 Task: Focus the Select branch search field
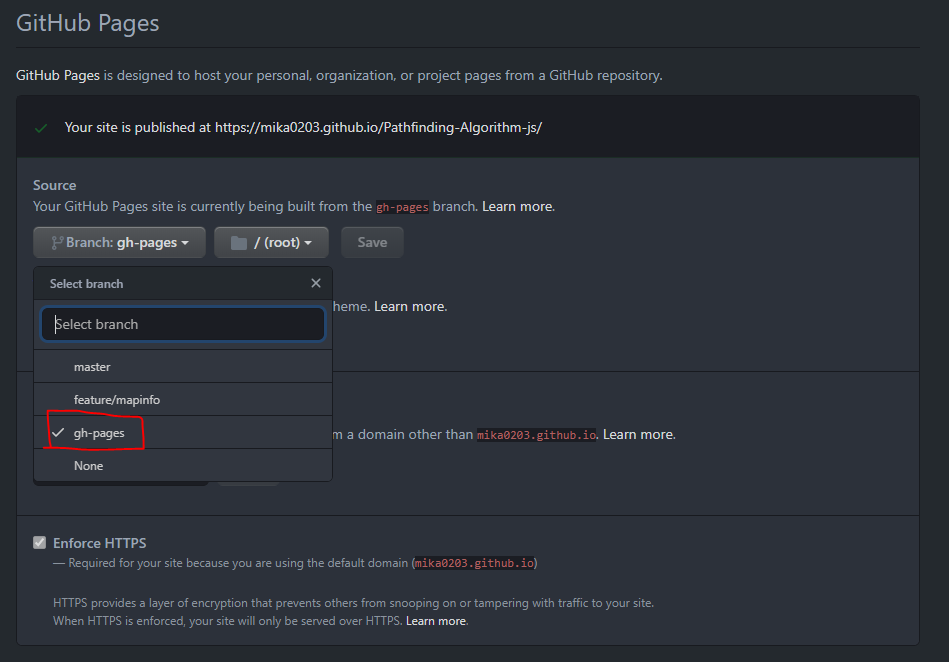click(x=183, y=324)
